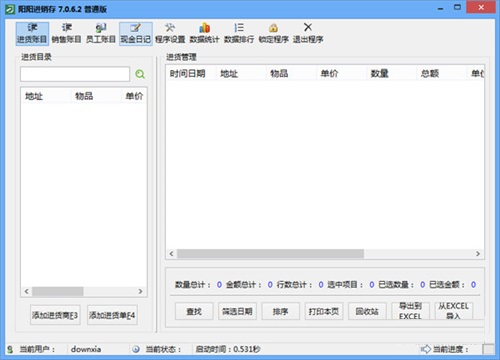
Task: Click 导出到 EXCEL button
Action: (410, 311)
